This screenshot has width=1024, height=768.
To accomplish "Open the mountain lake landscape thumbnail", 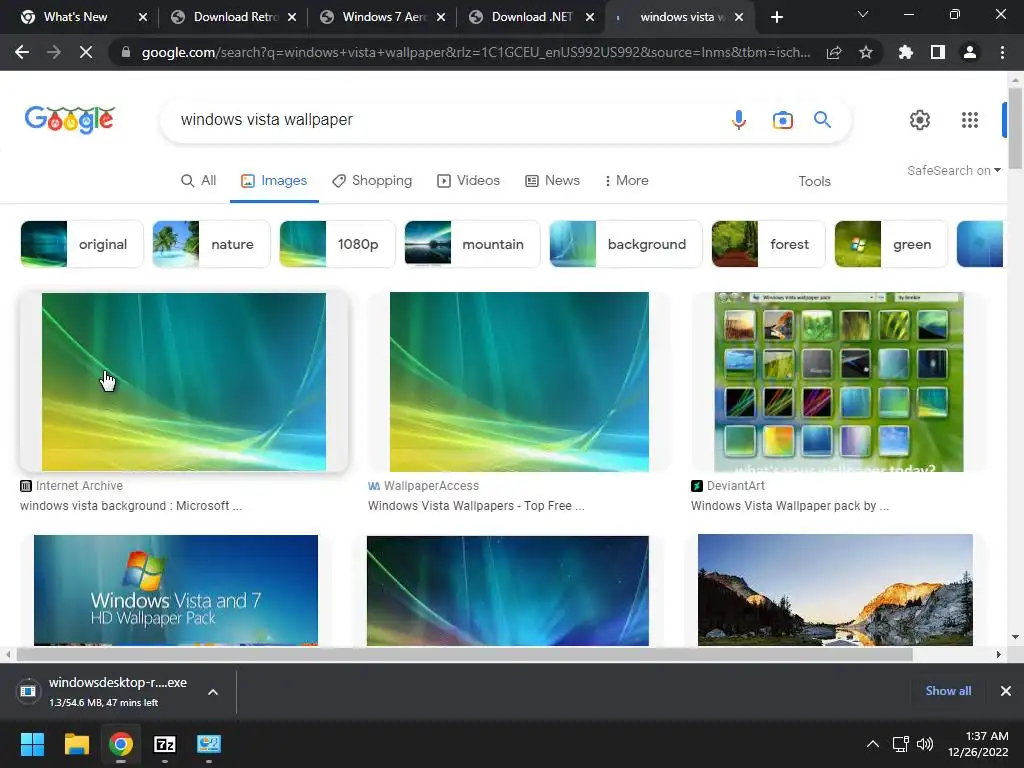I will tap(835, 590).
